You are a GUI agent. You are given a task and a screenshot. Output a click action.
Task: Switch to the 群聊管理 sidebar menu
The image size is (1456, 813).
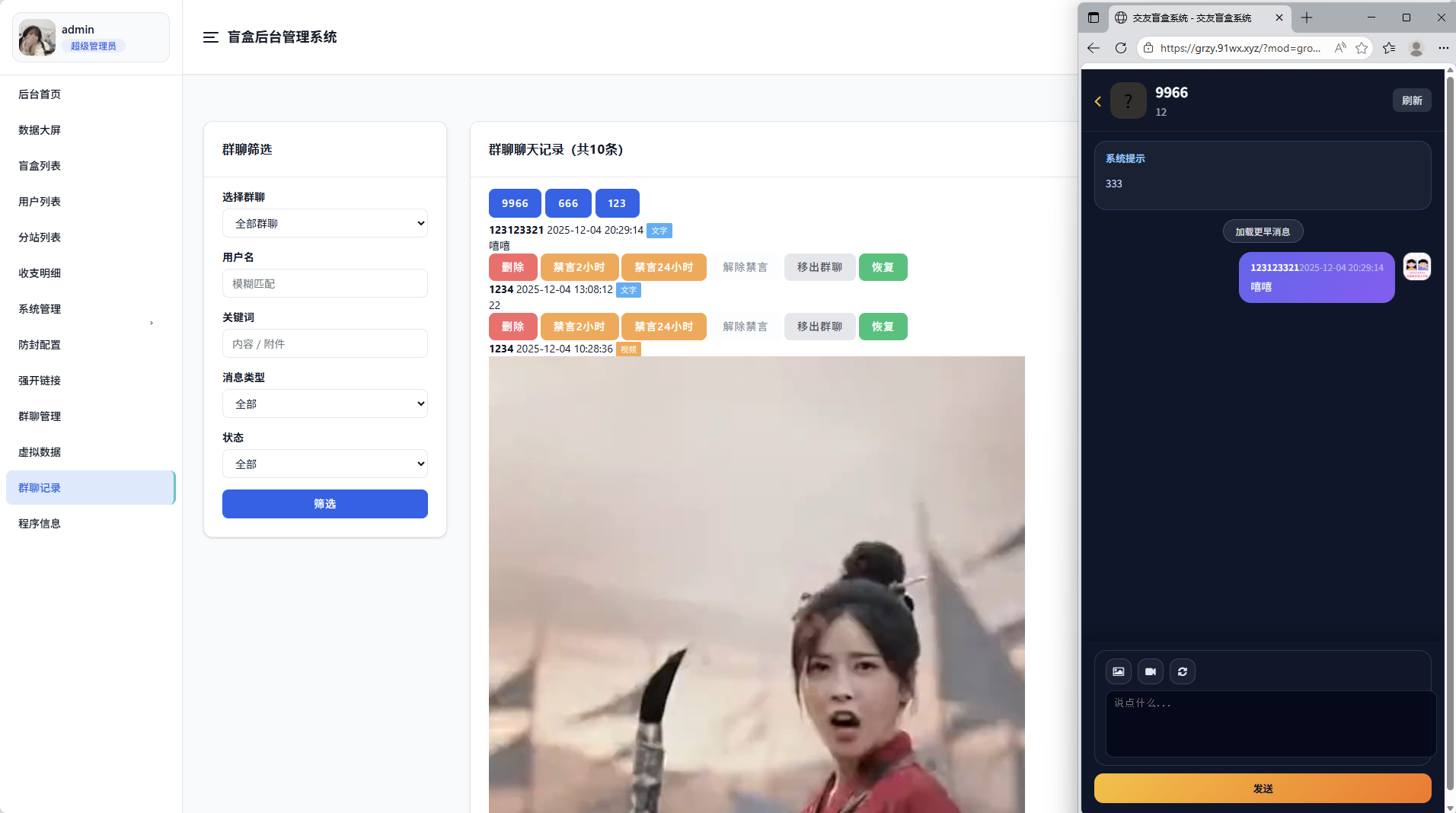tap(40, 416)
